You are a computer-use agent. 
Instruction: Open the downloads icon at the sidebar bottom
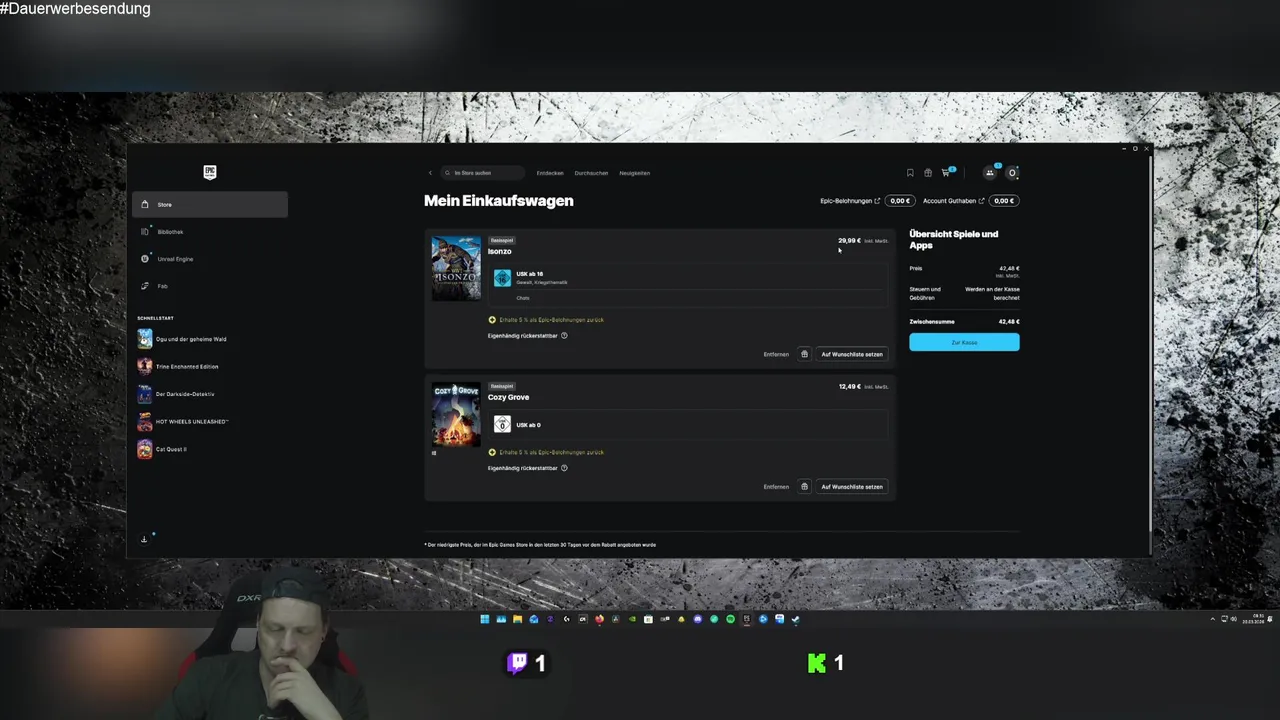(144, 539)
